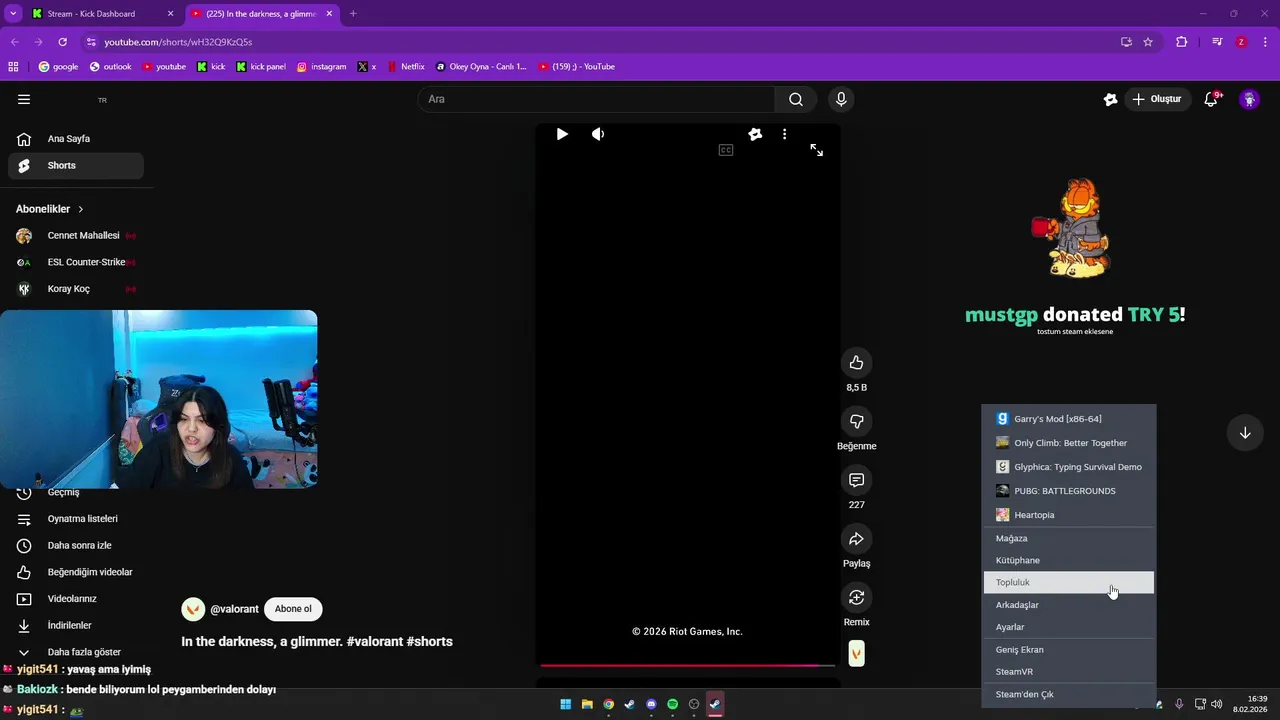Launch Glyphica: Typing Survival Demo
The image size is (1280, 720).
pyautogui.click(x=1069, y=467)
